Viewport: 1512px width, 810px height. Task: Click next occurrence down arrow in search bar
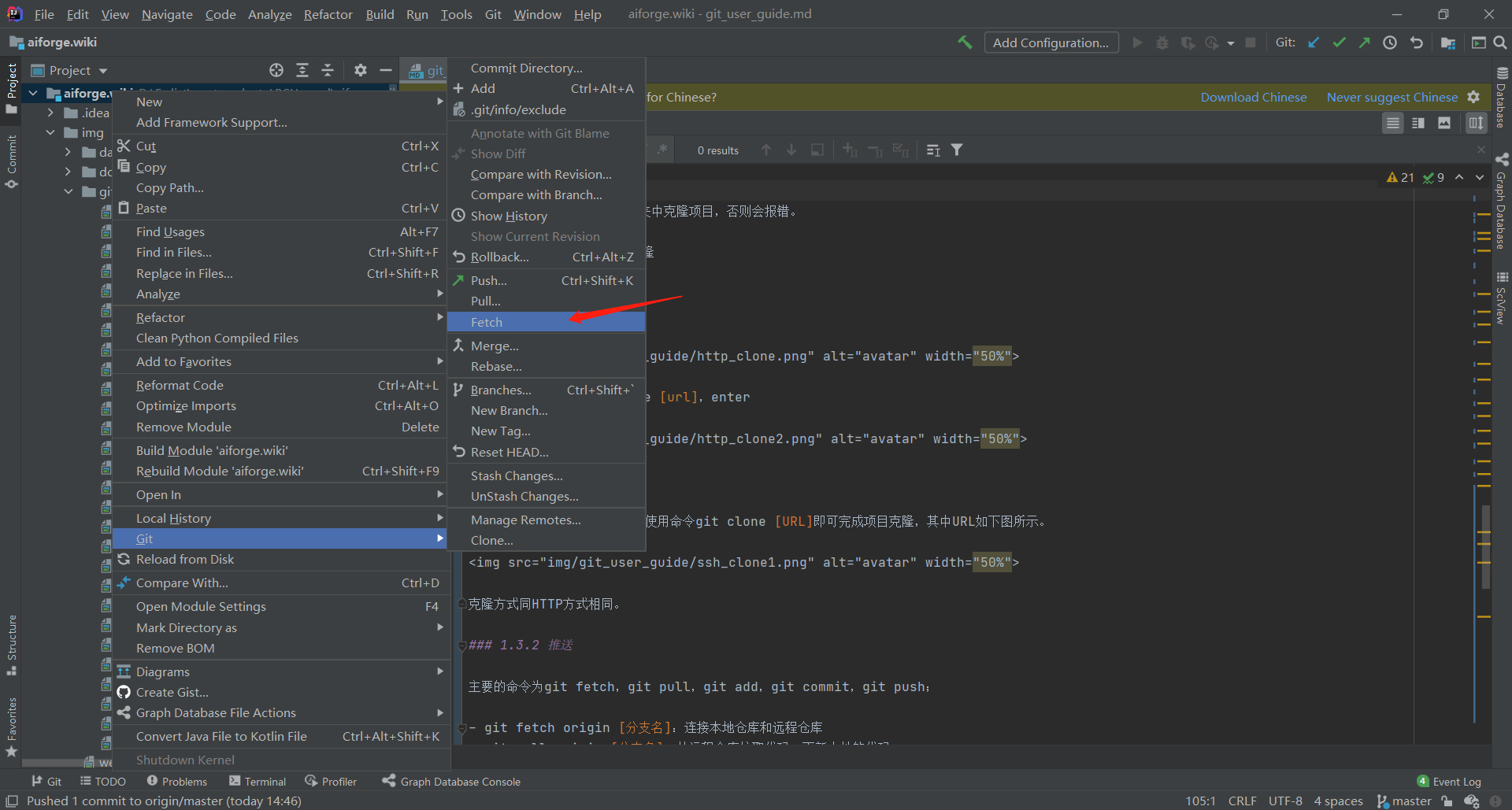pos(791,150)
